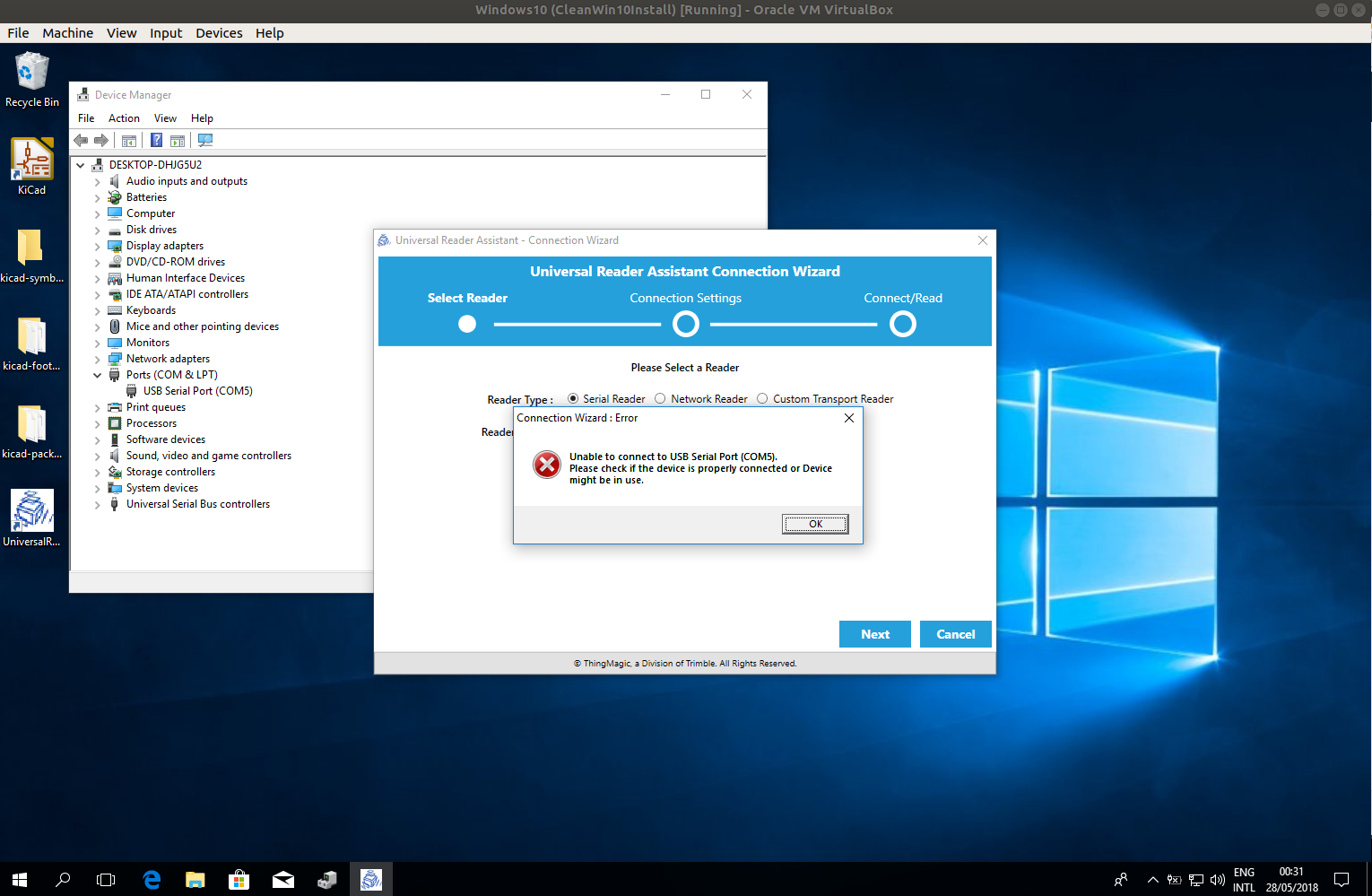Viewport: 1372px width, 896px height.
Task: Select USB Serial Port (COM5) device entry
Action: (x=197, y=391)
